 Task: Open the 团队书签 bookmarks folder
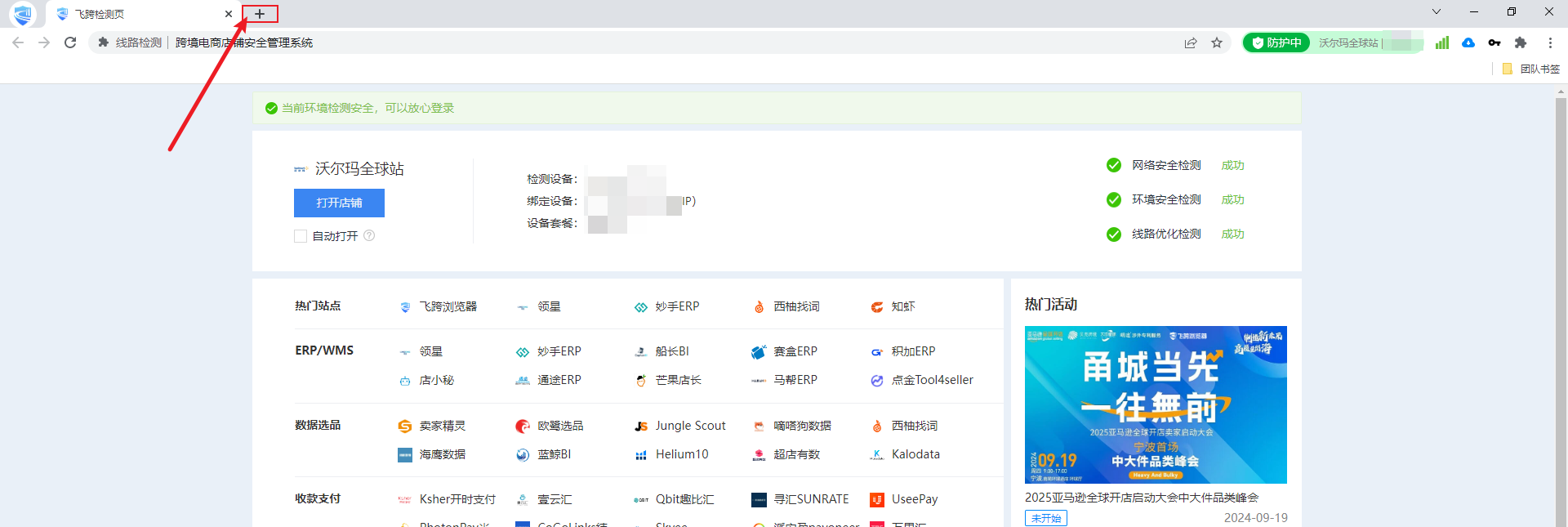1531,69
